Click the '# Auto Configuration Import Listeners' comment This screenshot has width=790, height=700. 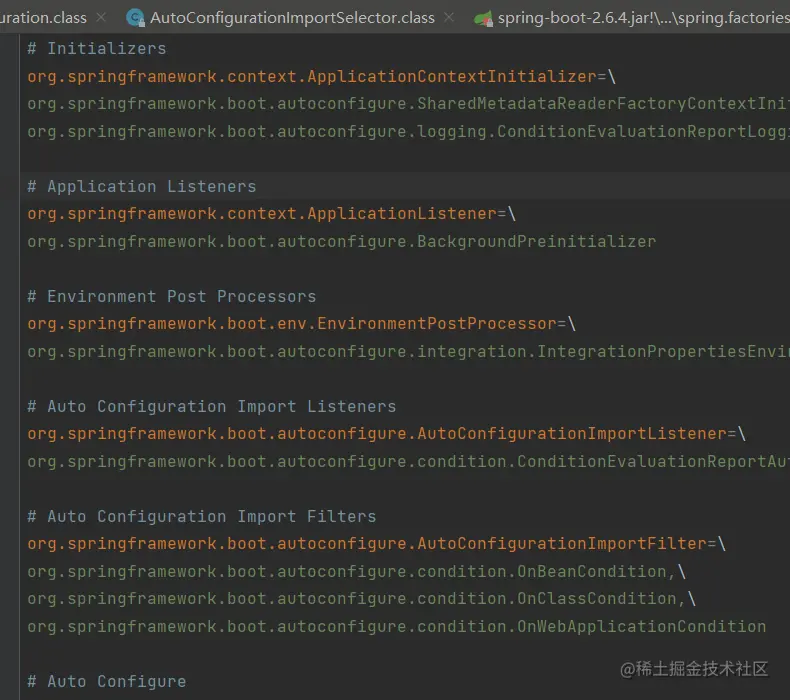click(x=212, y=406)
